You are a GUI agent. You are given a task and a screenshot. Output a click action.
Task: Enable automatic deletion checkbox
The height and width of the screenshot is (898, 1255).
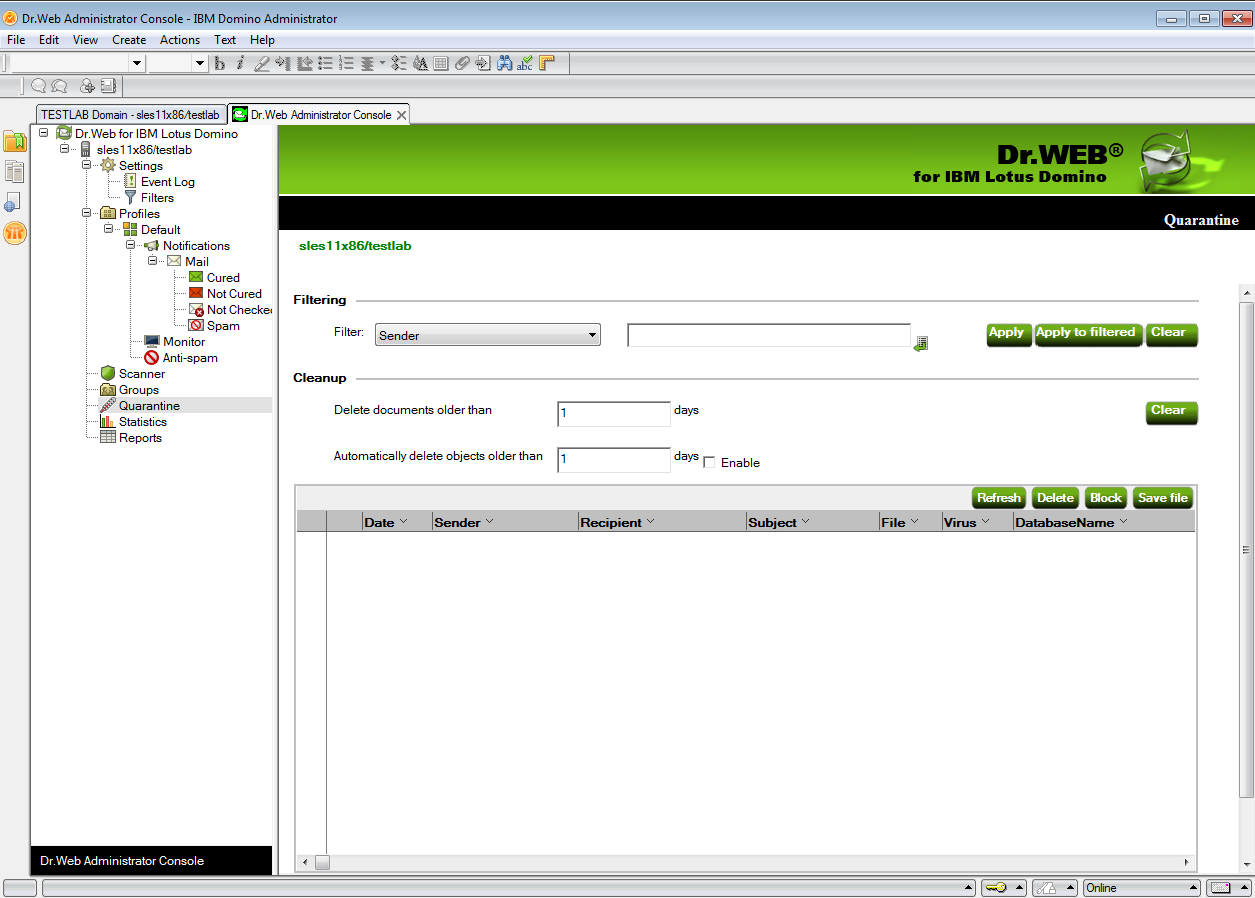(710, 463)
